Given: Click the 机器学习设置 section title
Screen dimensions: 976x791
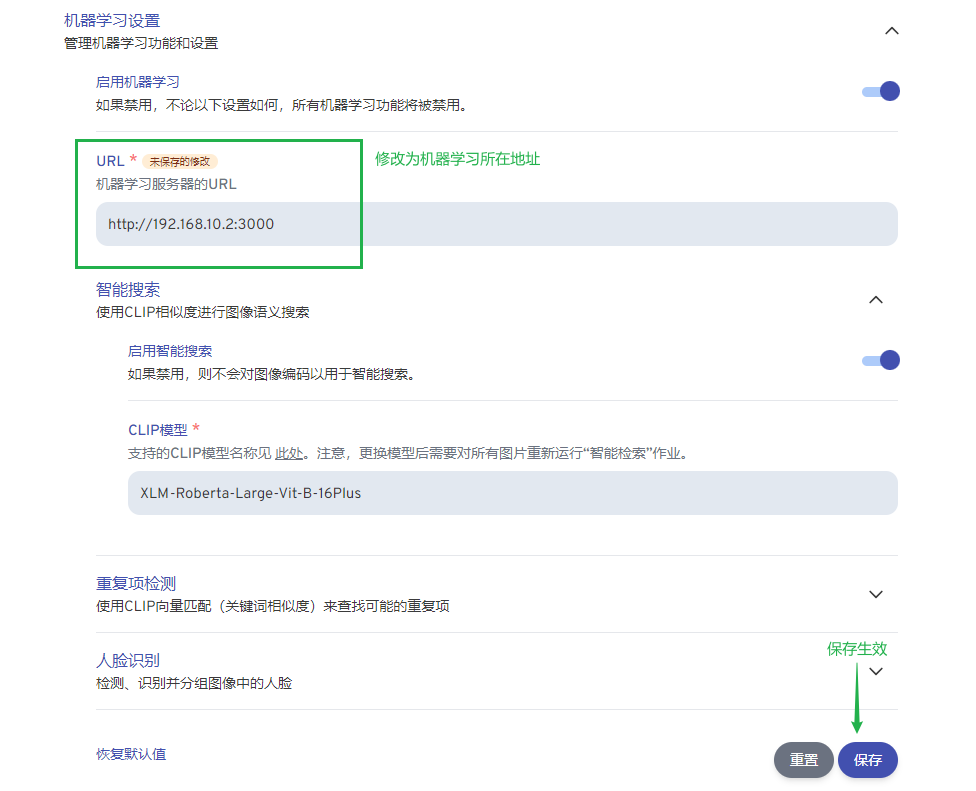Looking at the screenshot, I should click(x=112, y=20).
